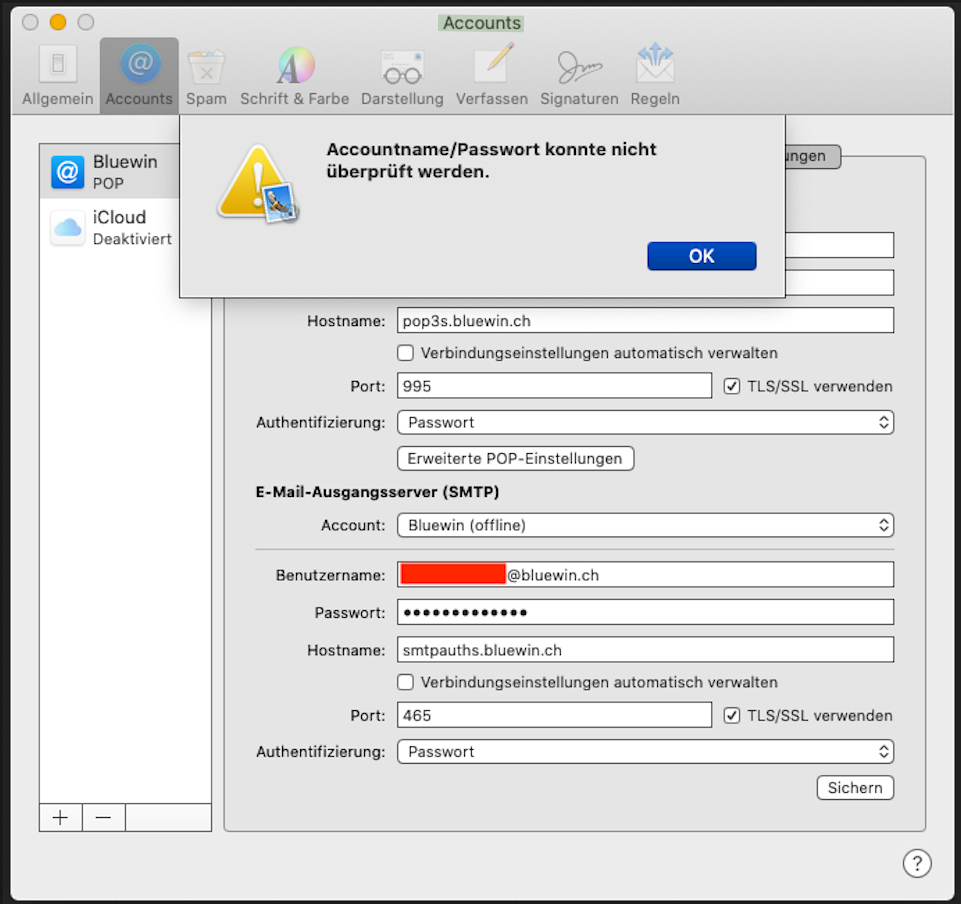The image size is (961, 904).
Task: Disable TLS/SSL verwenden for port 465
Action: (x=733, y=715)
